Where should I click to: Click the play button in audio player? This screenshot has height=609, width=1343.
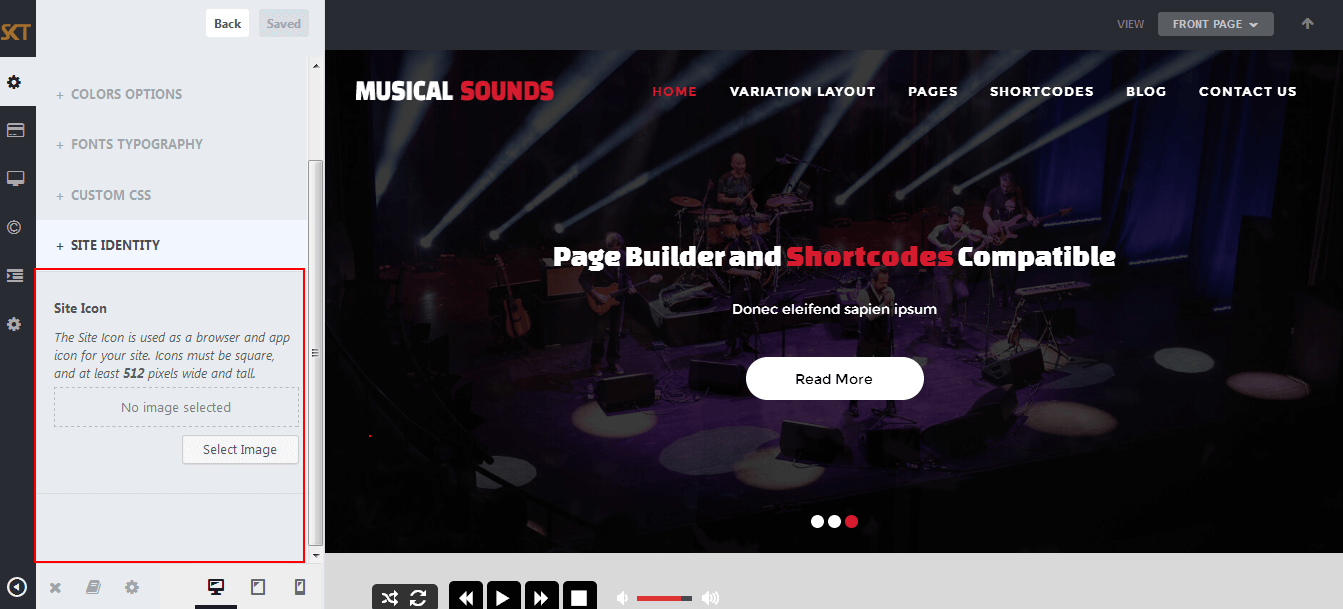click(x=503, y=597)
